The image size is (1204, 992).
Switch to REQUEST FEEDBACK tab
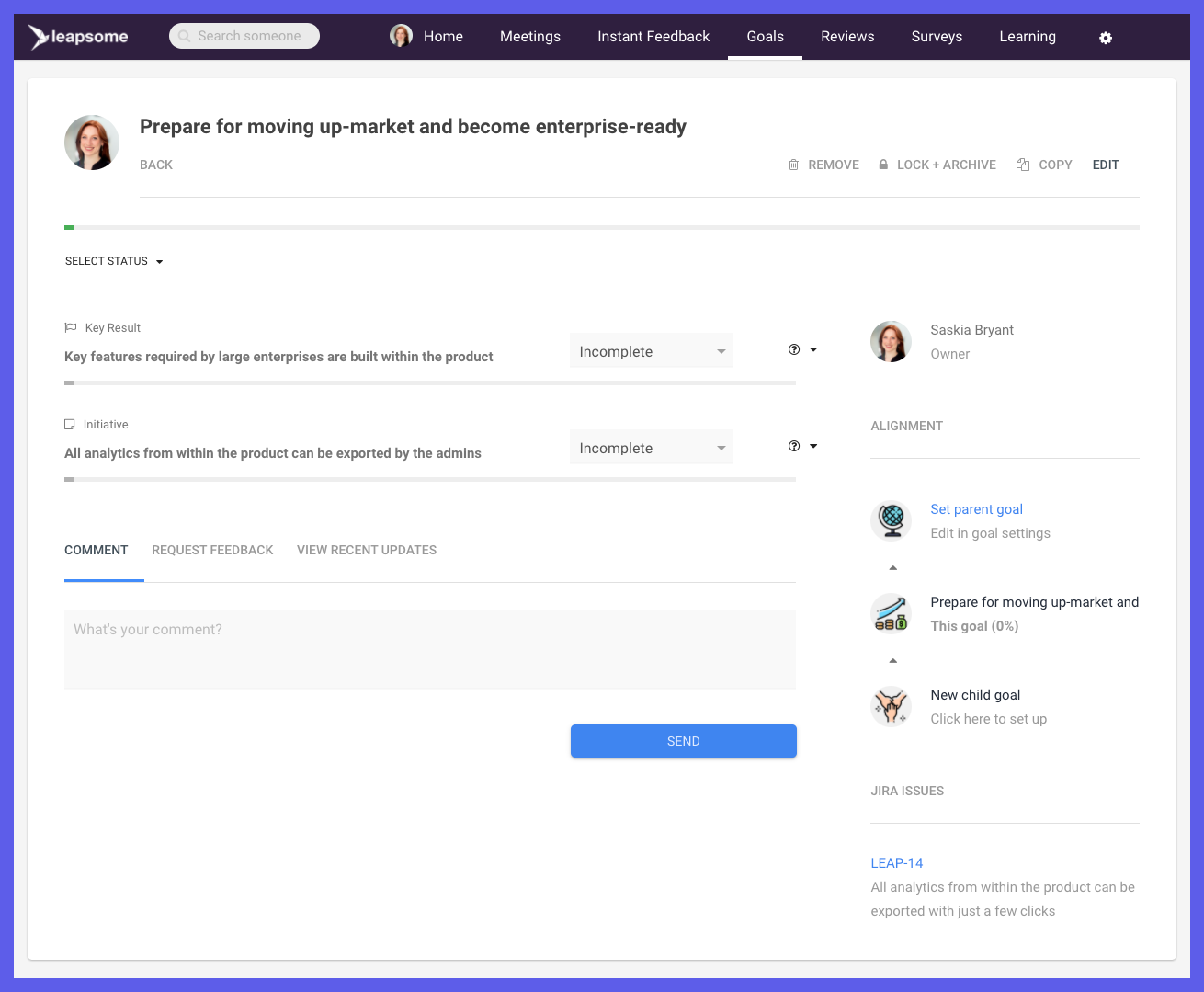(x=212, y=550)
